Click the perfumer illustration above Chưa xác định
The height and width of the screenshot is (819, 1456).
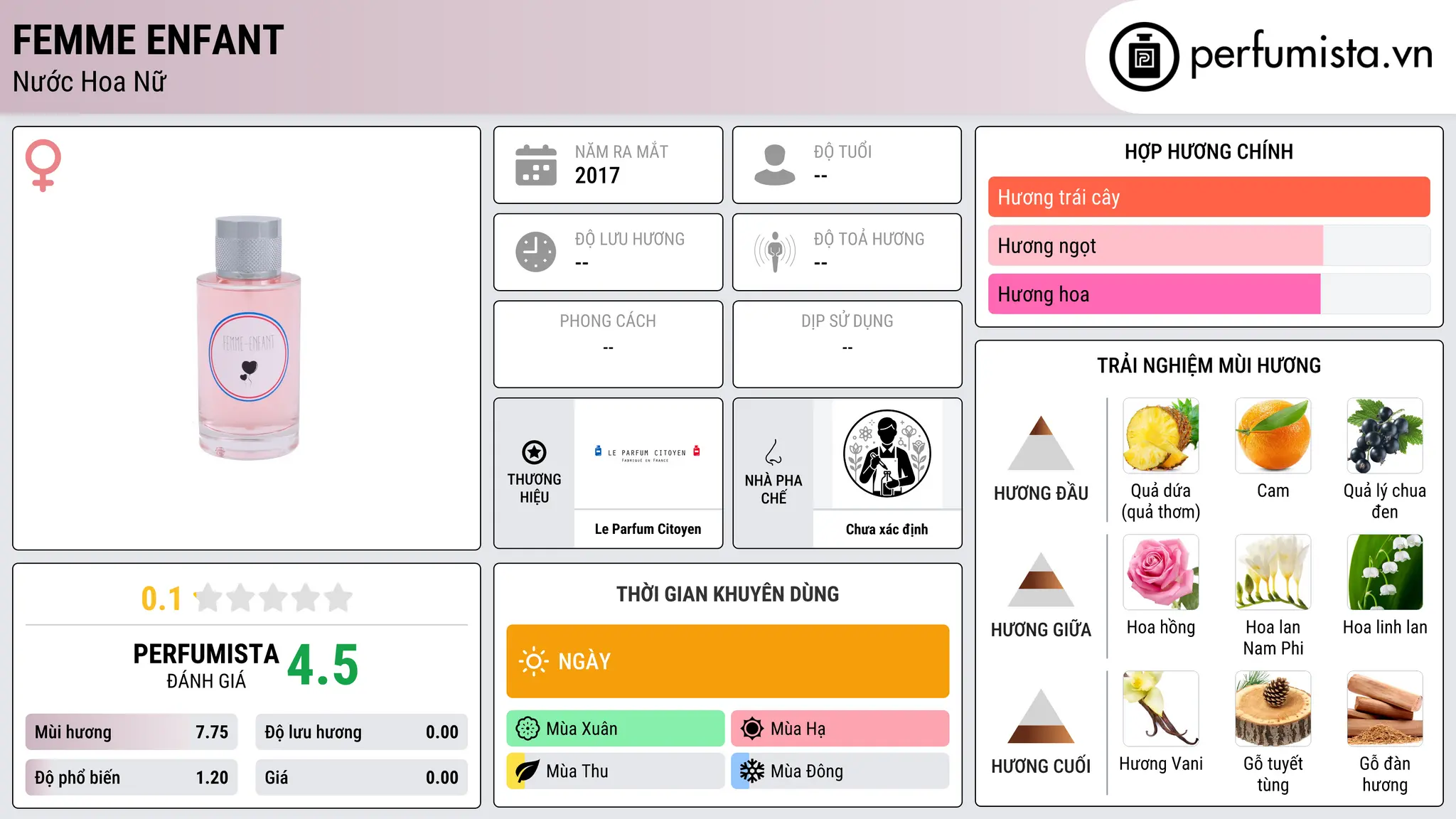(887, 454)
